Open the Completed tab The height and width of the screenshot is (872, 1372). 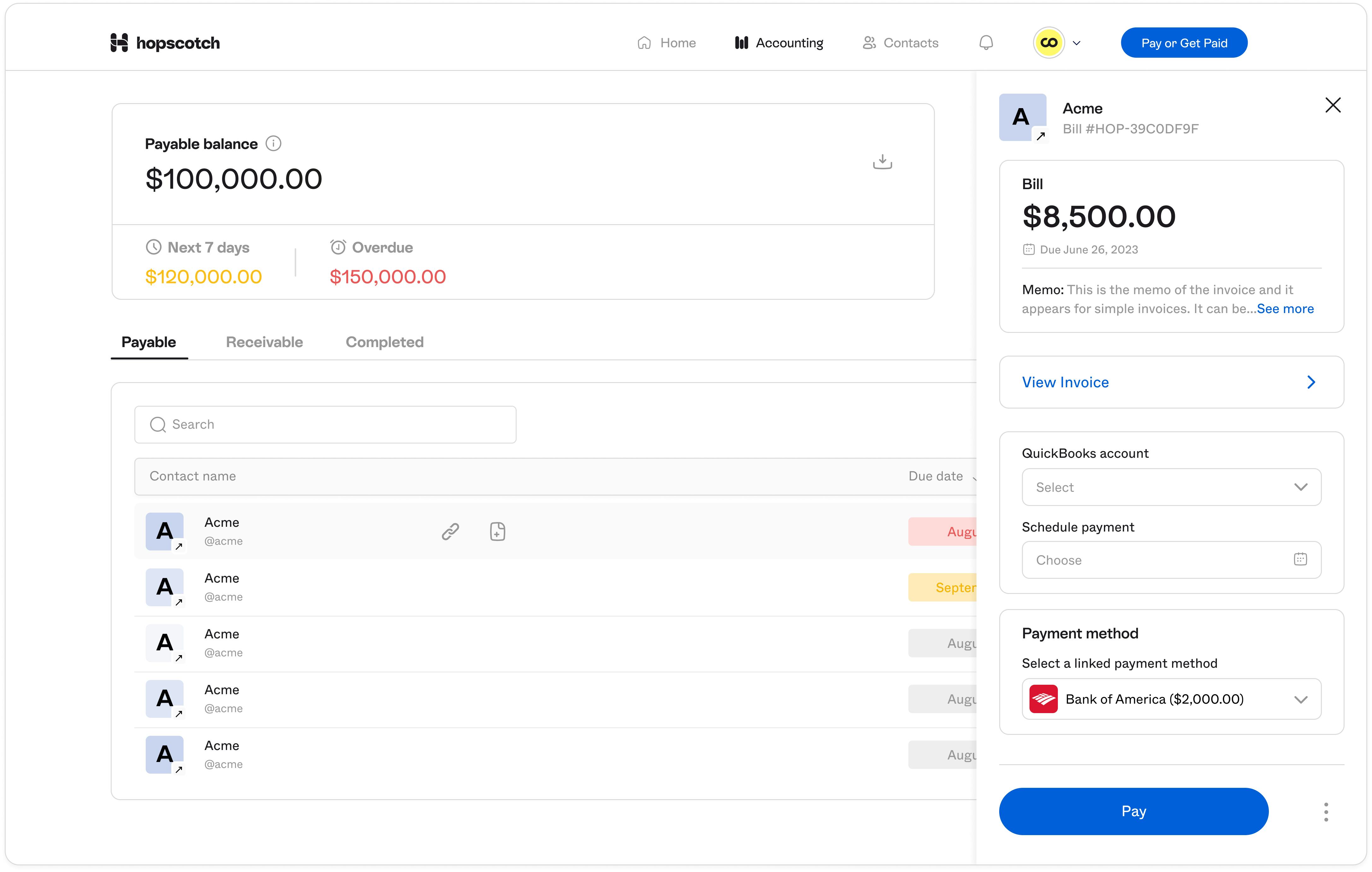384,342
